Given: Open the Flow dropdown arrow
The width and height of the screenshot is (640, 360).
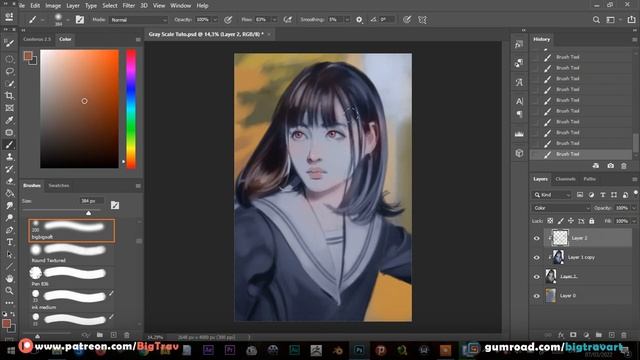Looking at the screenshot, I should point(274,20).
